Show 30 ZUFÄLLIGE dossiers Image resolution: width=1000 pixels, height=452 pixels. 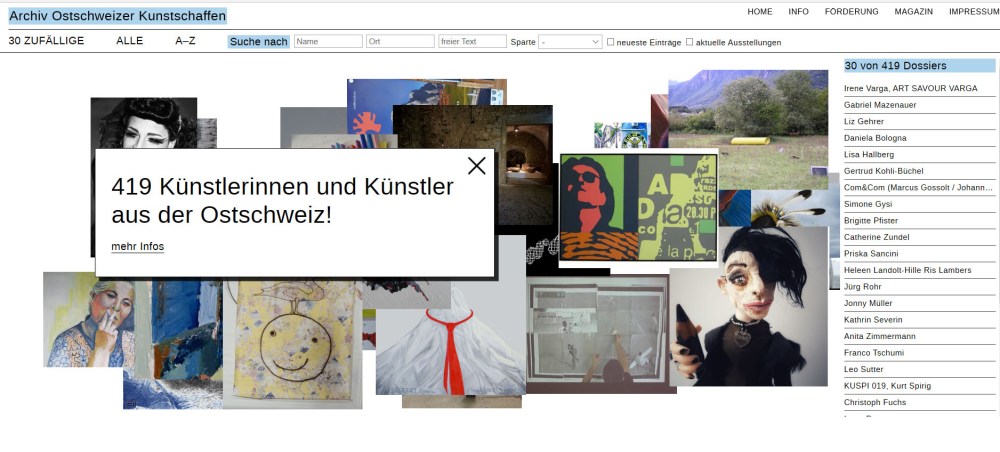[x=46, y=41]
